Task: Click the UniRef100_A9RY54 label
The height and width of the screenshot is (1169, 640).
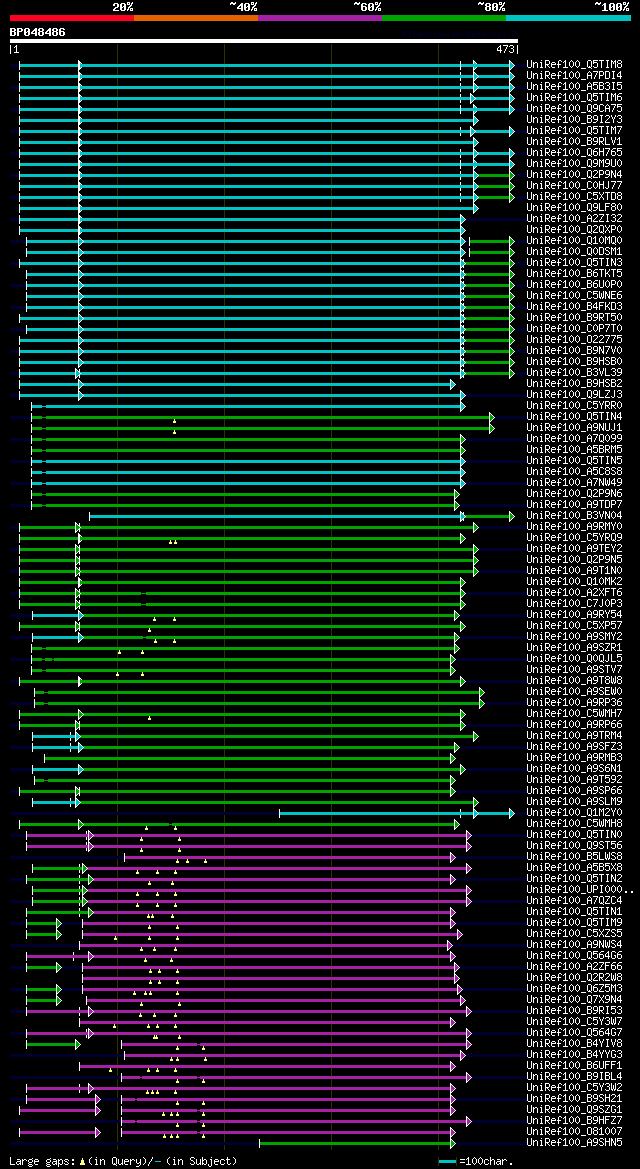Action: (574, 614)
